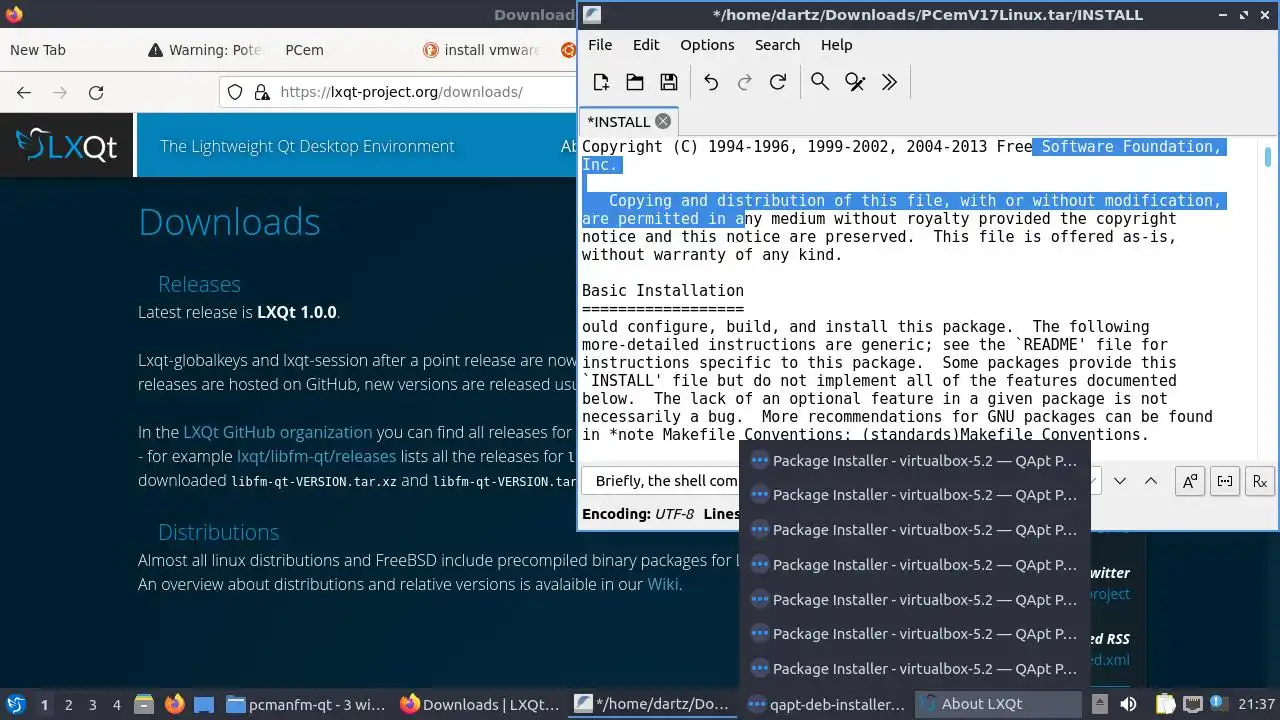Click the removable media eject tray icon
The image size is (1280, 720).
(1099, 704)
